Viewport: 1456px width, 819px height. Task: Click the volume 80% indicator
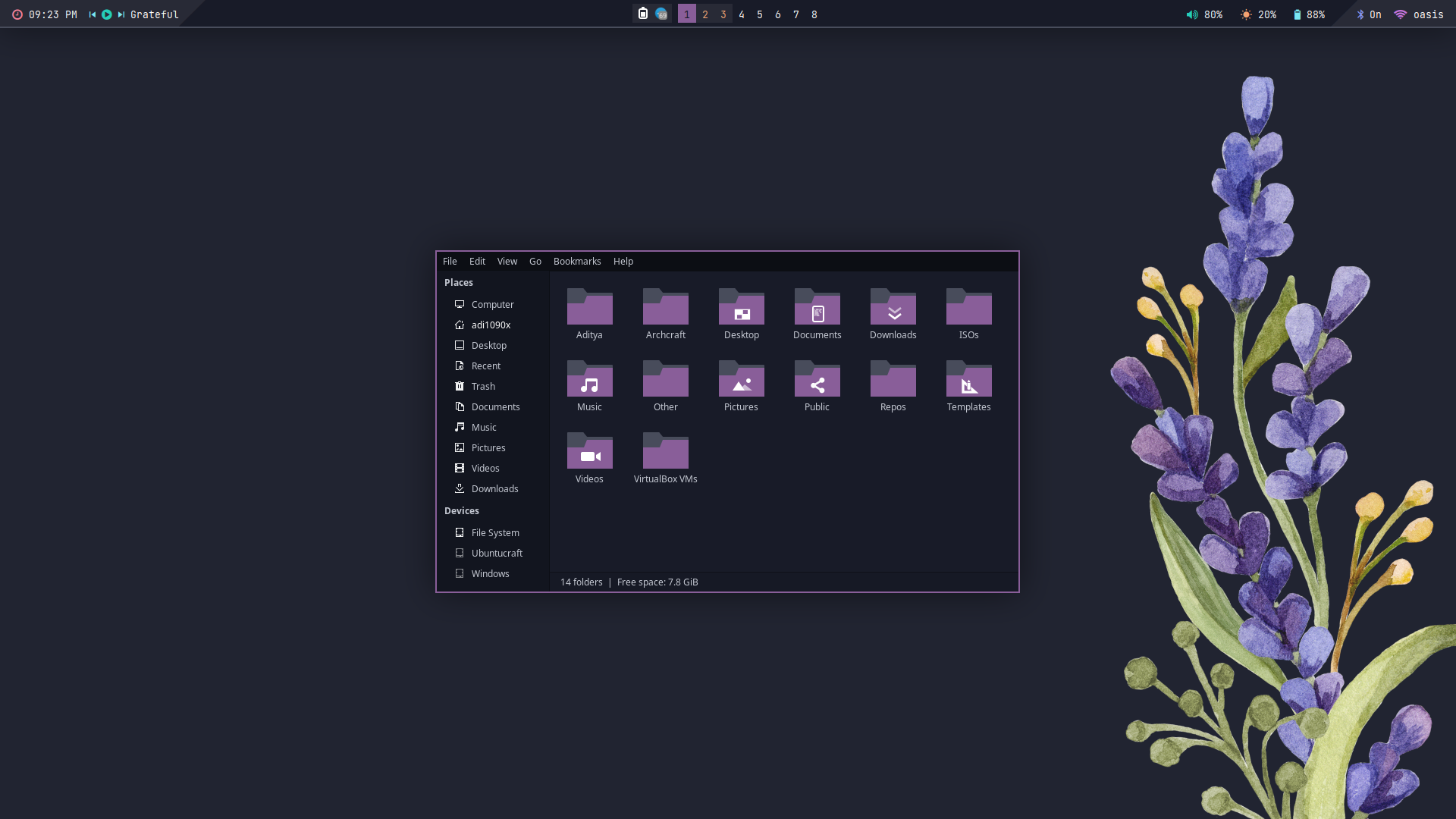[1204, 14]
